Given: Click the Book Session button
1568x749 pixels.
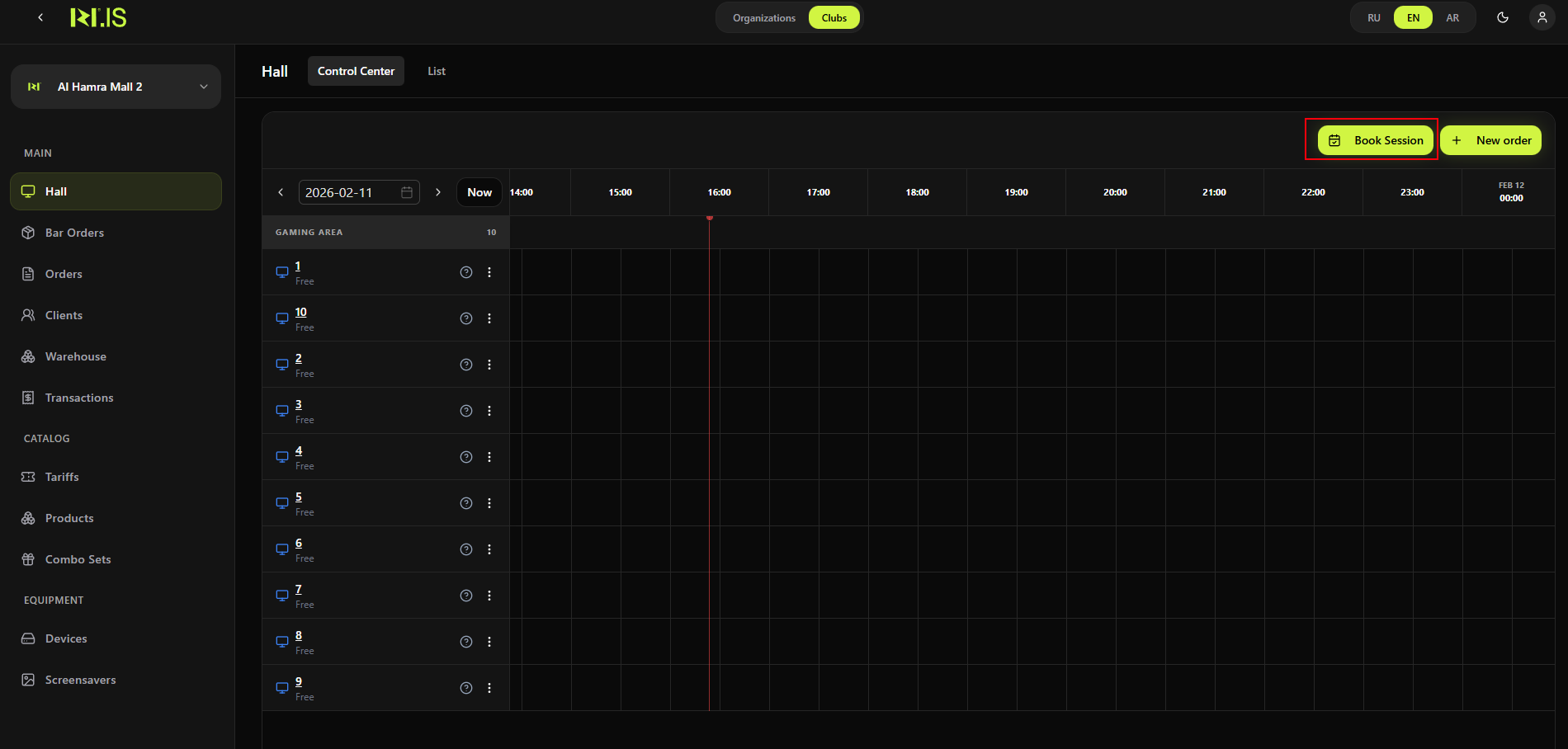Looking at the screenshot, I should tap(1376, 140).
